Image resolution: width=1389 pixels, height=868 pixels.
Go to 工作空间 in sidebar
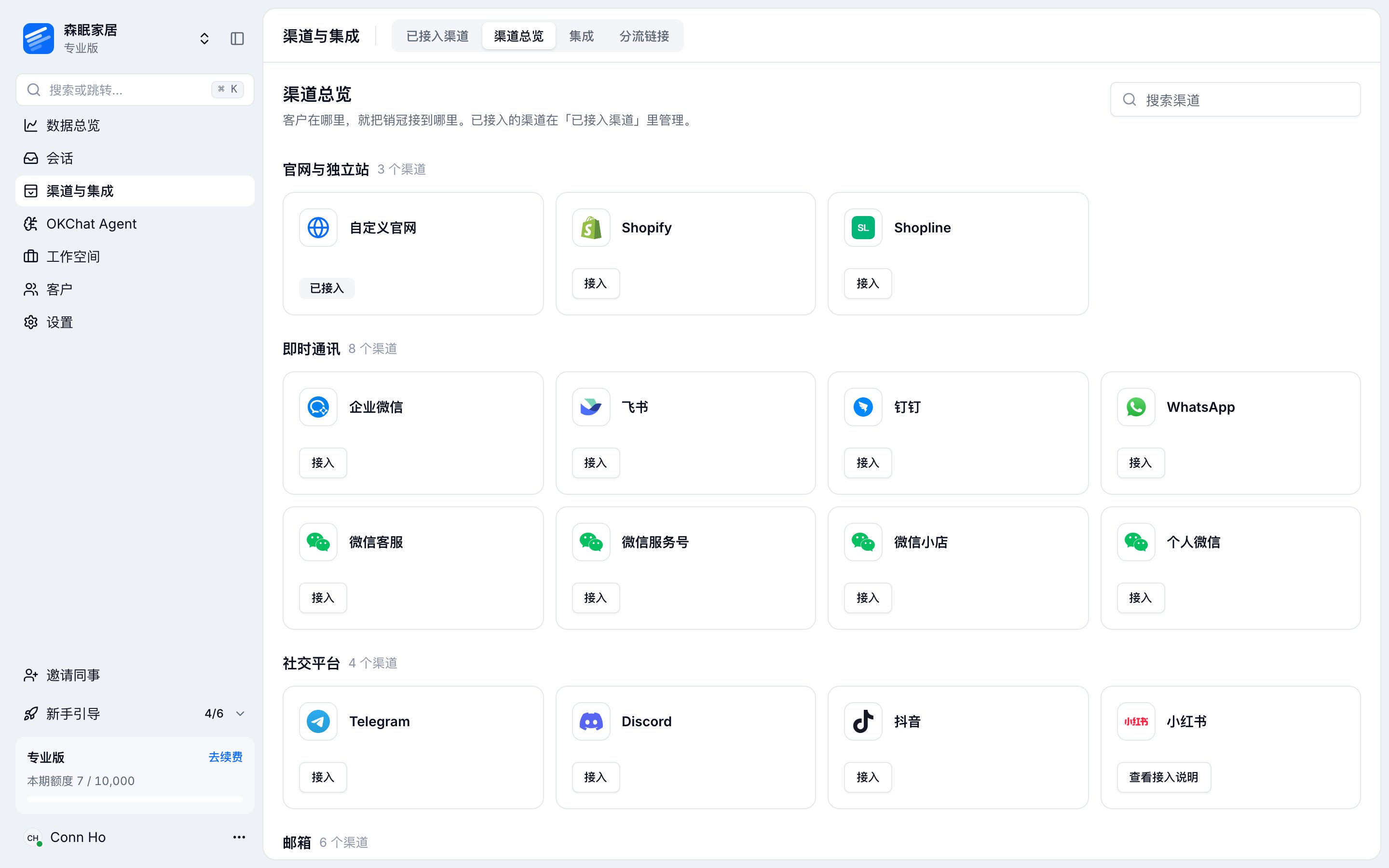pos(135,257)
